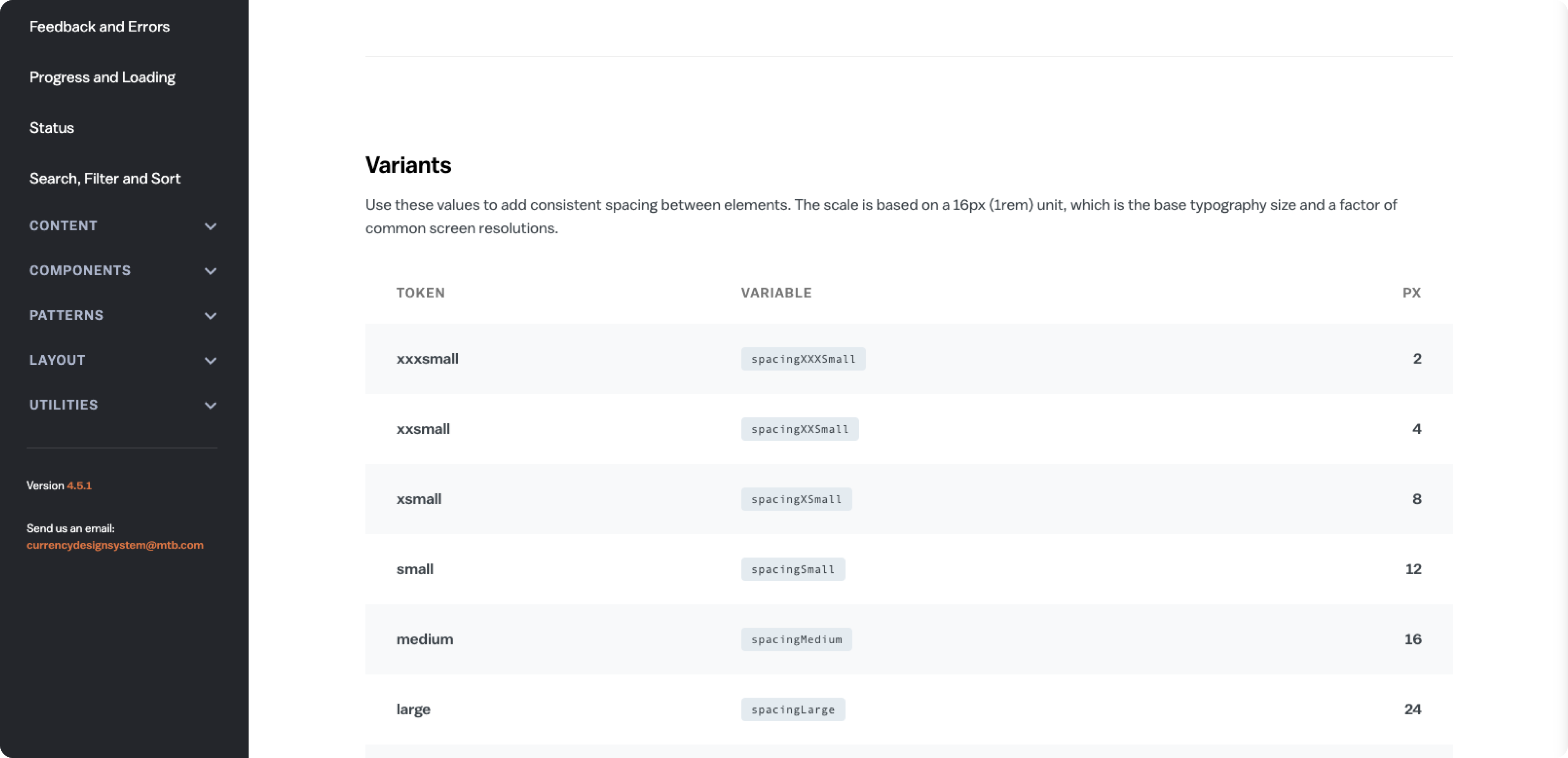This screenshot has height=758, width=1568.
Task: Click the Variants section heading
Action: [408, 165]
